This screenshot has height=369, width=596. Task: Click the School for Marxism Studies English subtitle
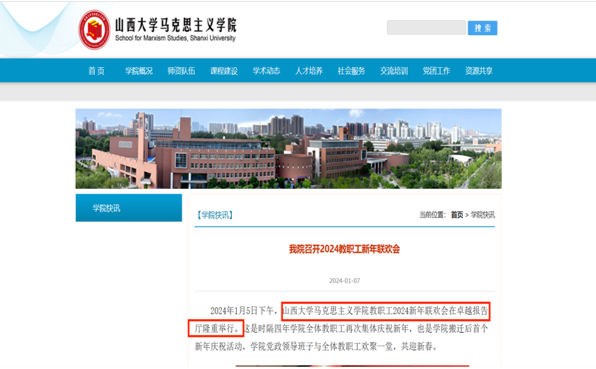tap(175, 38)
